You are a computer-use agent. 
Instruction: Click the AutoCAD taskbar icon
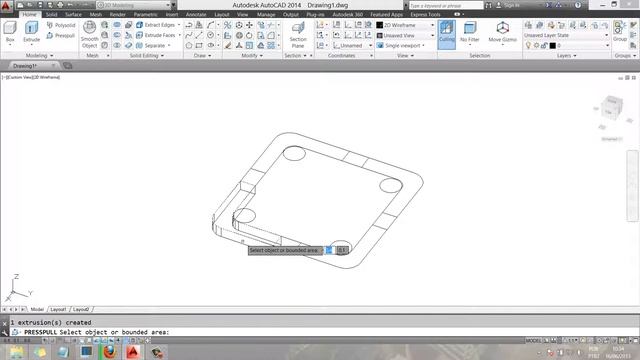click(x=133, y=352)
